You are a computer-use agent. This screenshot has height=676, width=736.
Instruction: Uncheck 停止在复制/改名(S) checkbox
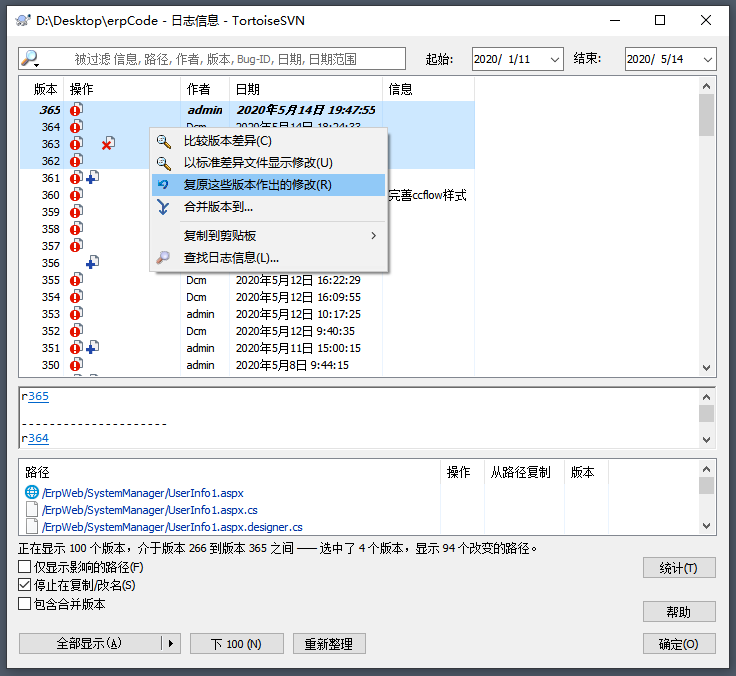[x=24, y=585]
